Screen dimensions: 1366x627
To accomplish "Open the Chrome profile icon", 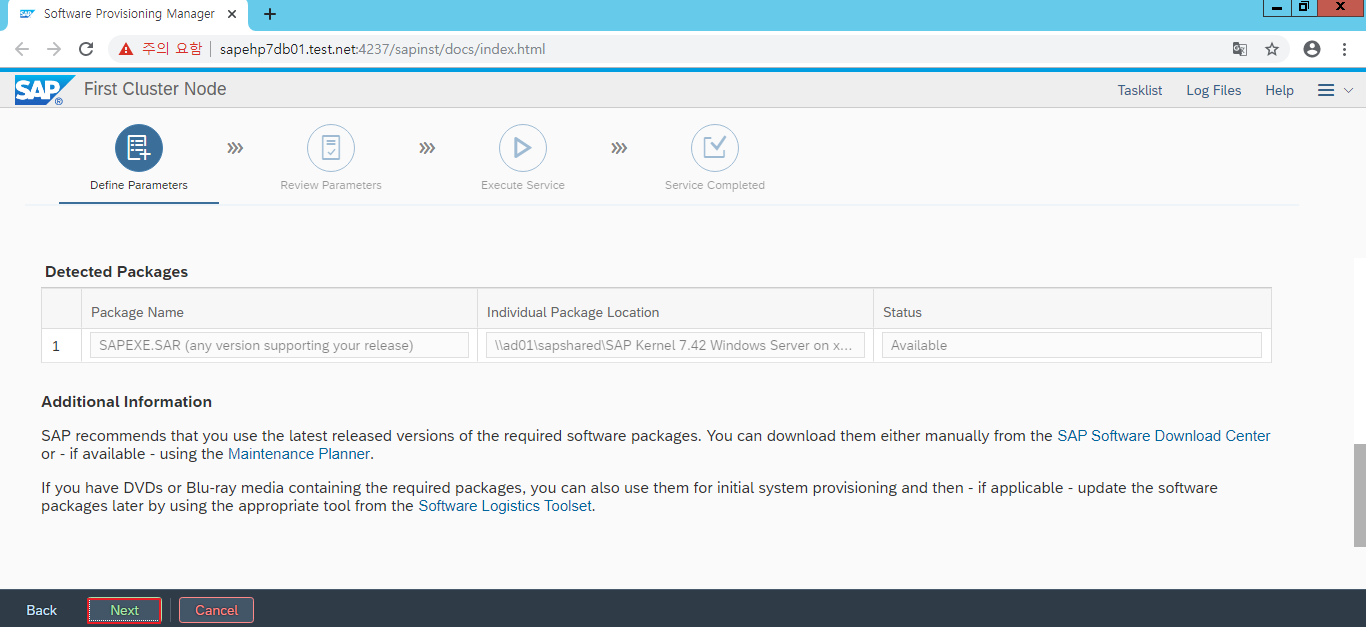I will tap(1312, 49).
